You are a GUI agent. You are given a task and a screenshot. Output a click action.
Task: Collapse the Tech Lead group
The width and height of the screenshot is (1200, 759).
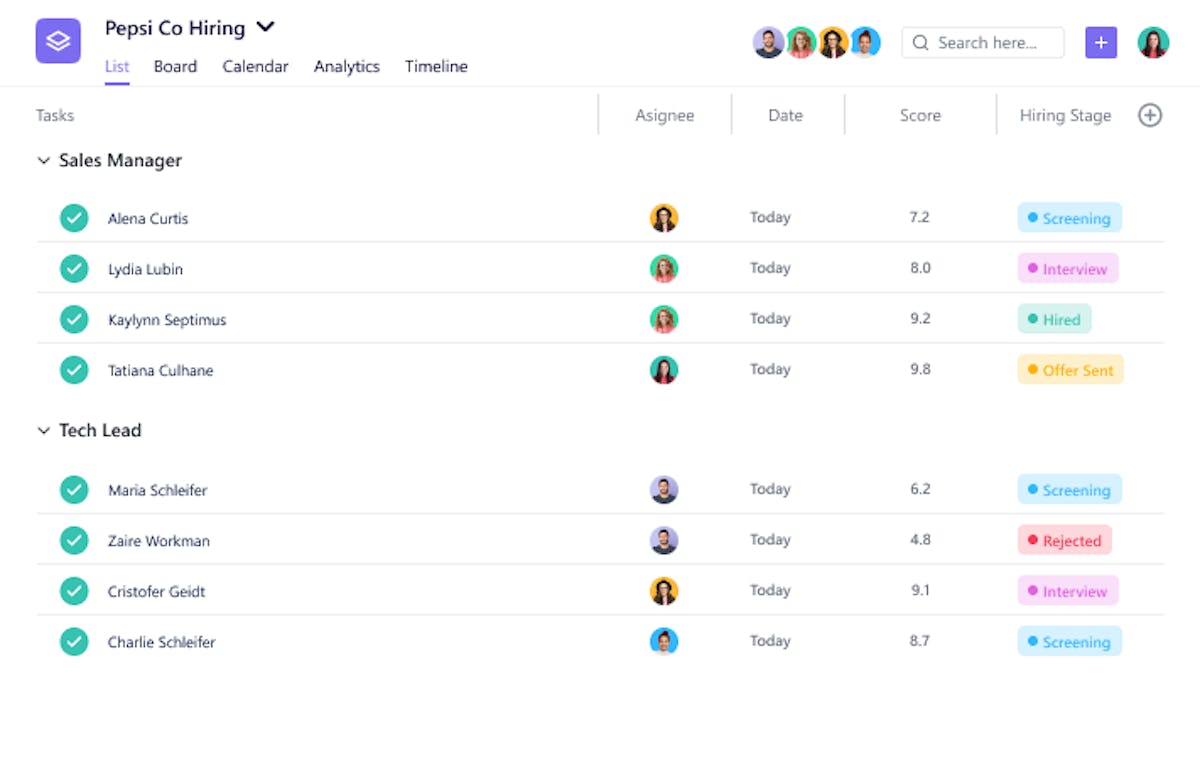pyautogui.click(x=43, y=430)
